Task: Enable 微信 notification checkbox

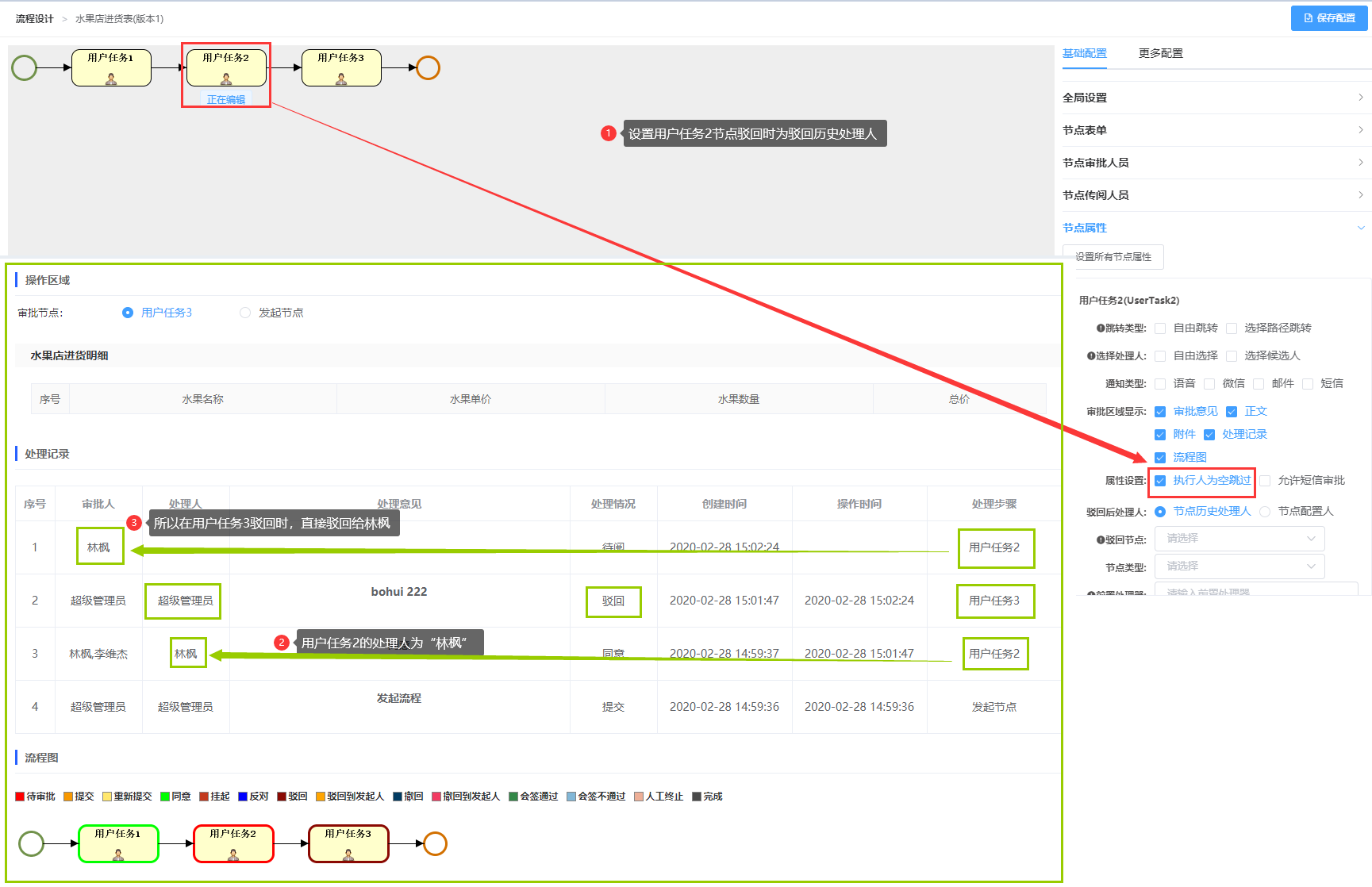Action: pyautogui.click(x=1209, y=384)
